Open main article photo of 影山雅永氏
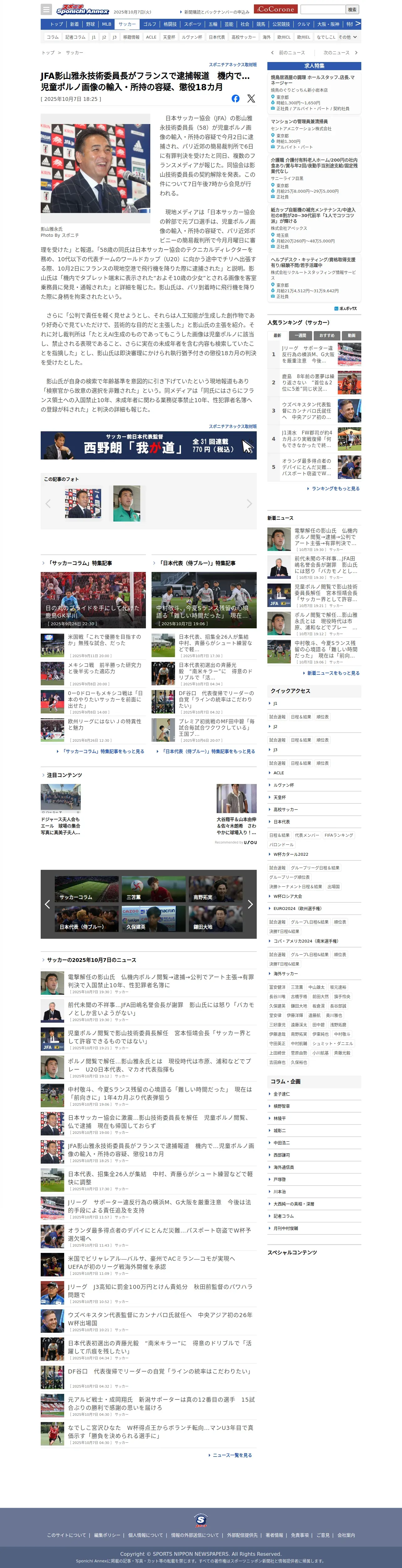This screenshot has width=402, height=1568. click(95, 169)
